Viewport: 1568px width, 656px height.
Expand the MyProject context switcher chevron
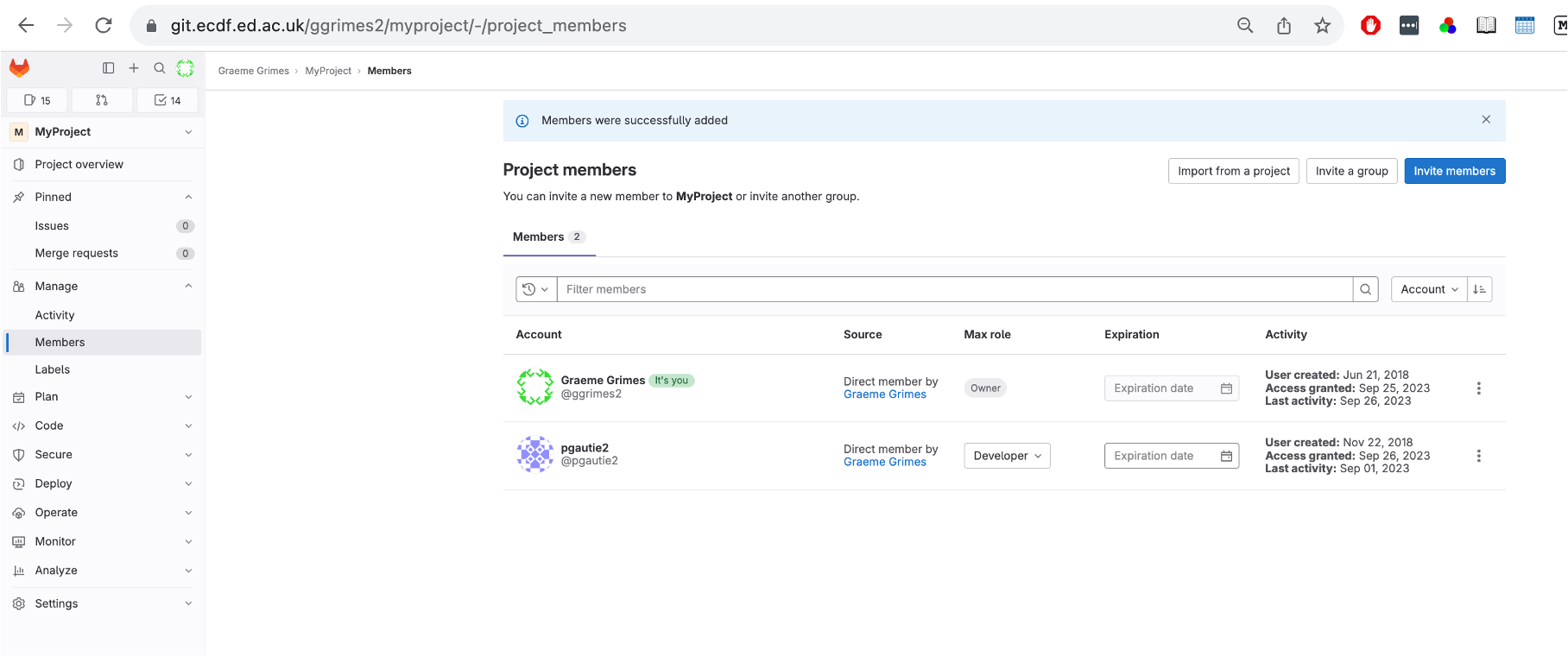click(x=188, y=132)
